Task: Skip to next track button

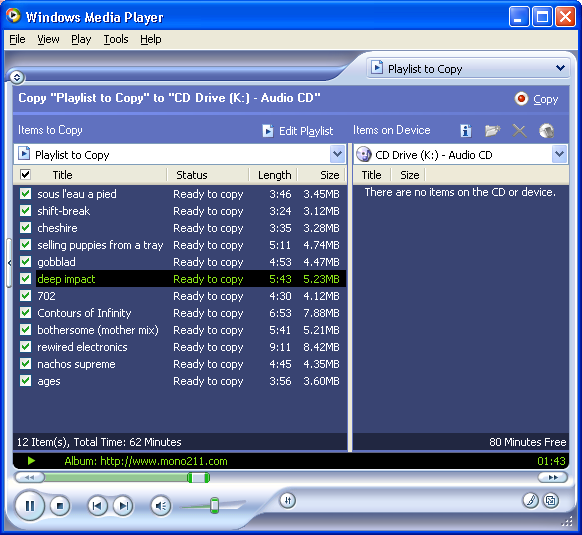Action: [123, 506]
